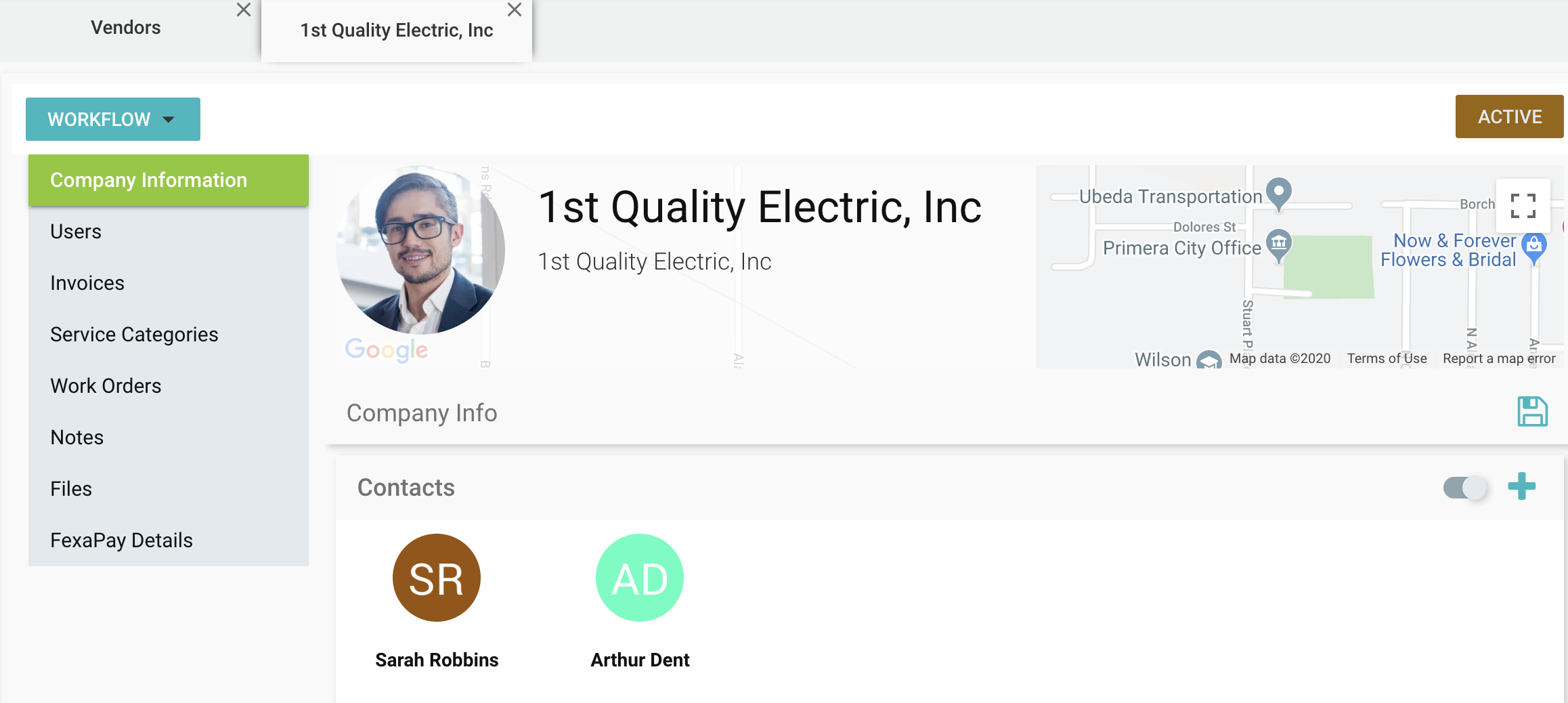This screenshot has width=1568, height=703.
Task: Select Sarah Robbins SR avatar
Action: (437, 578)
